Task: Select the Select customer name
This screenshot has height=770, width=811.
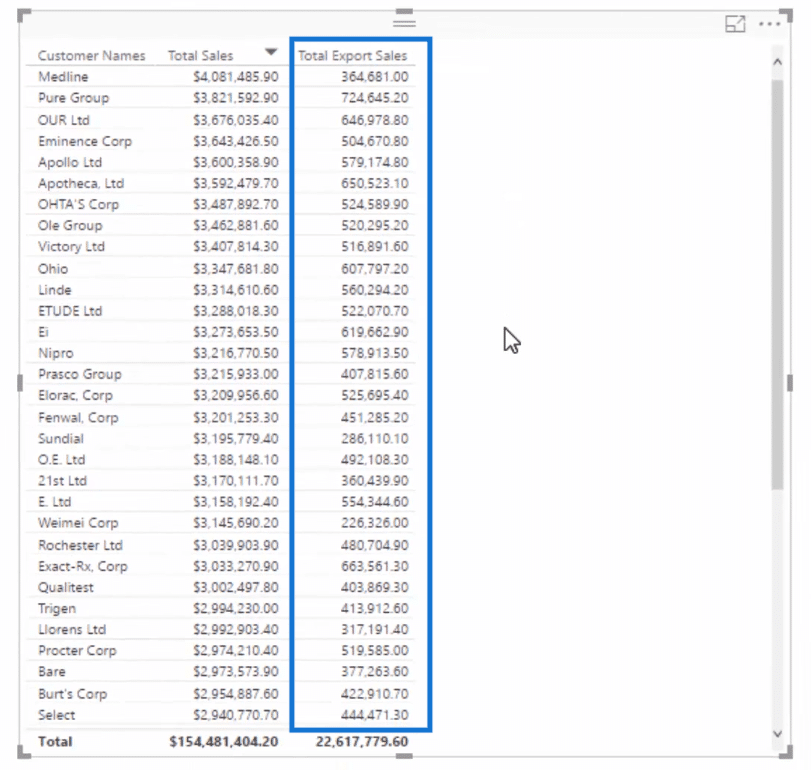Action: [x=56, y=716]
